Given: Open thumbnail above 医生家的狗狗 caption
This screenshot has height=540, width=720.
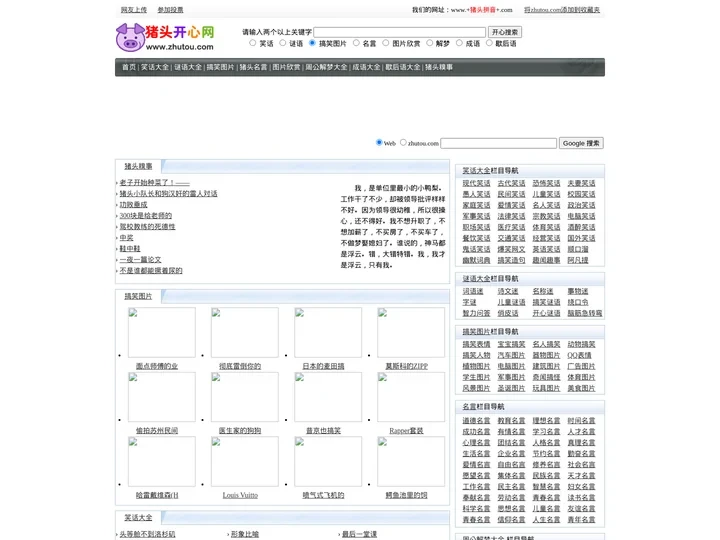Looking at the screenshot, I should pos(245,397).
